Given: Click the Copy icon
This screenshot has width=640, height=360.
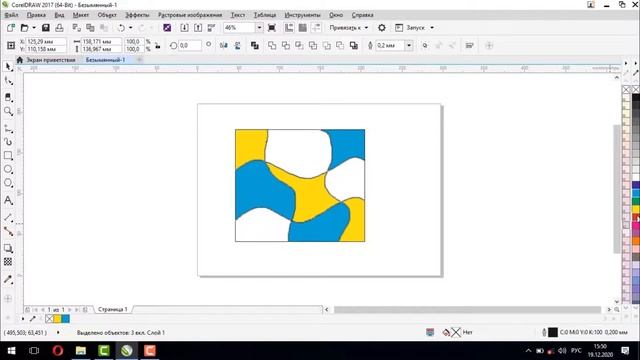Looking at the screenshot, I should click(x=90, y=28).
